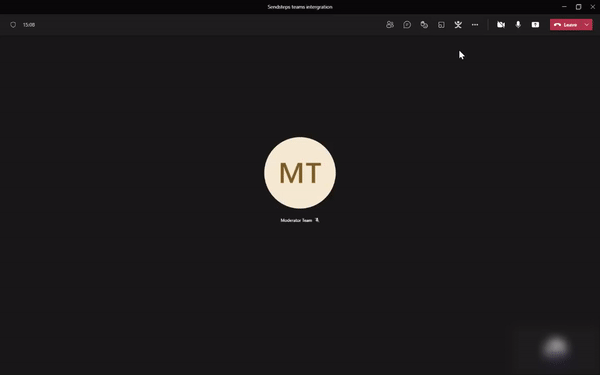Open the meeting chat
The image size is (600, 375).
[x=407, y=24]
